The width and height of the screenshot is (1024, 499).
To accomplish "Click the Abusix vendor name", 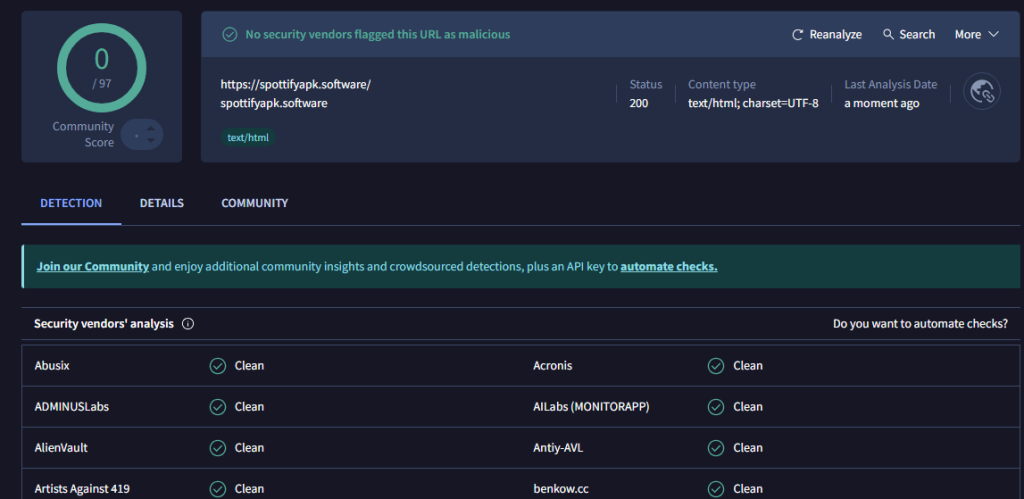I will [52, 366].
